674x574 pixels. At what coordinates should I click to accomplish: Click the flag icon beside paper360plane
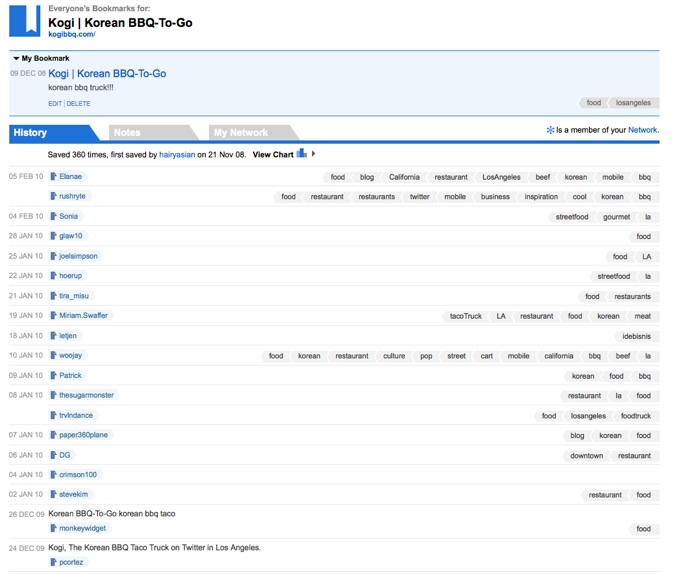(x=54, y=435)
